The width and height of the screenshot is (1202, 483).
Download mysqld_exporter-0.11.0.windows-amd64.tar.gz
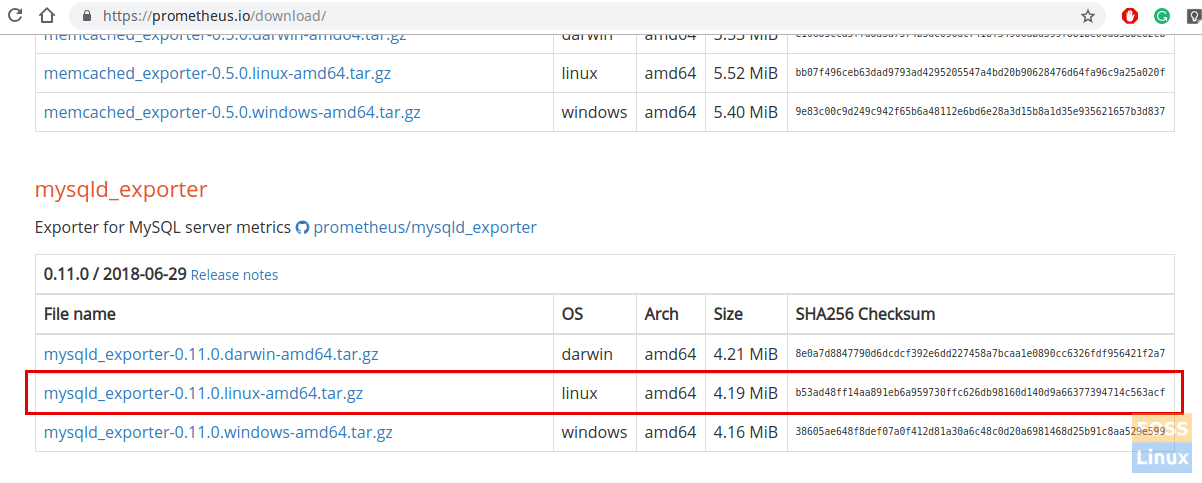(x=218, y=433)
